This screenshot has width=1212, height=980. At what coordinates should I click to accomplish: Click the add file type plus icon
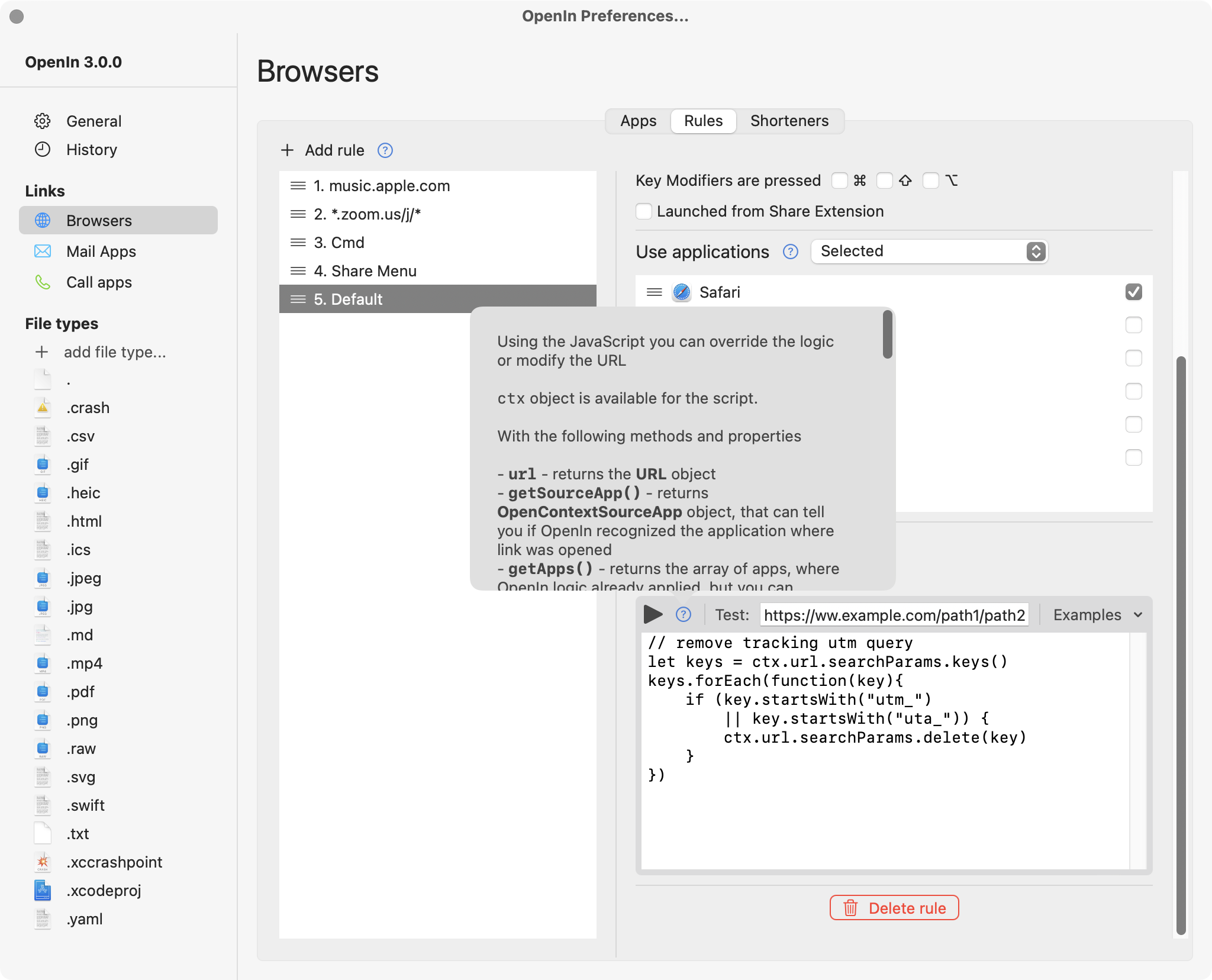pyautogui.click(x=41, y=352)
